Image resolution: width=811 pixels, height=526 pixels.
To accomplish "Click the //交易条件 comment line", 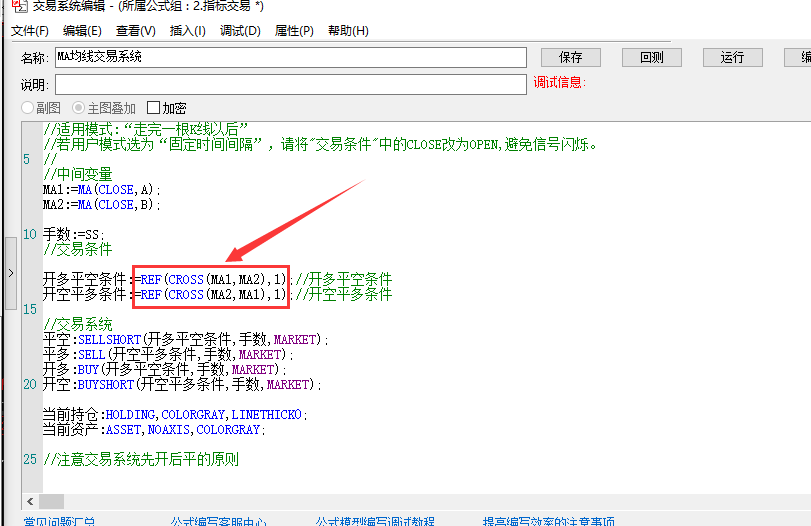I will click(78, 249).
